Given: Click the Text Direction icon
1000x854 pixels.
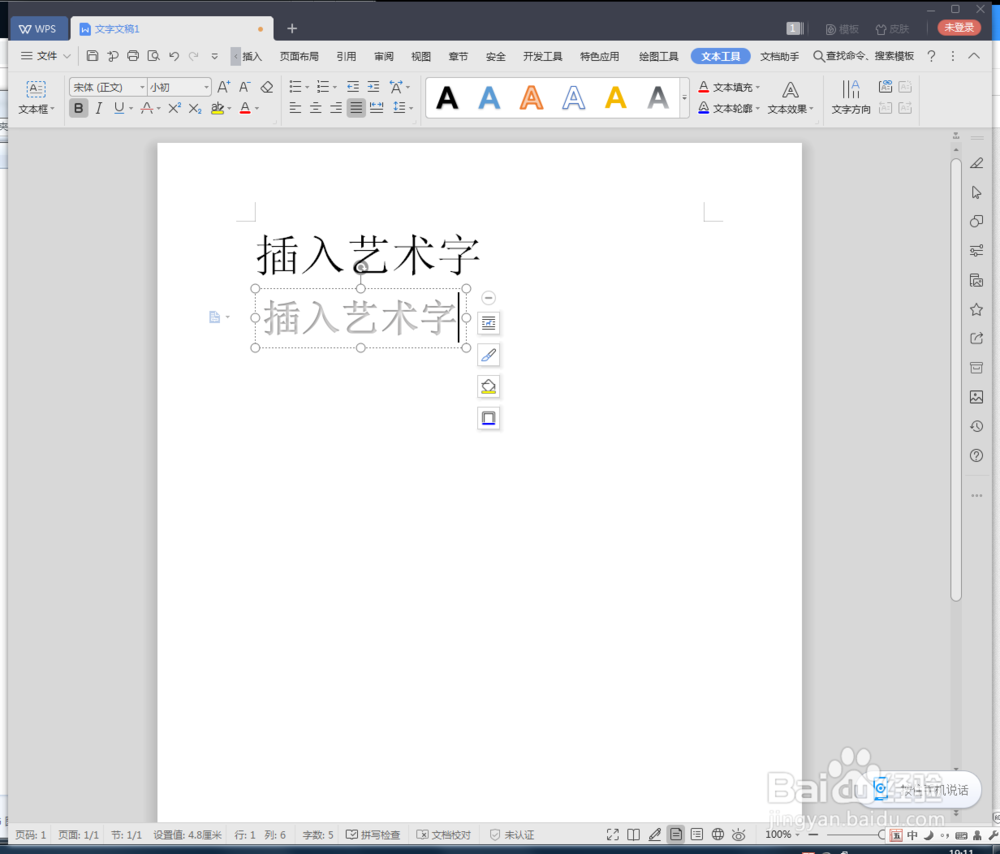Looking at the screenshot, I should coord(851,97).
